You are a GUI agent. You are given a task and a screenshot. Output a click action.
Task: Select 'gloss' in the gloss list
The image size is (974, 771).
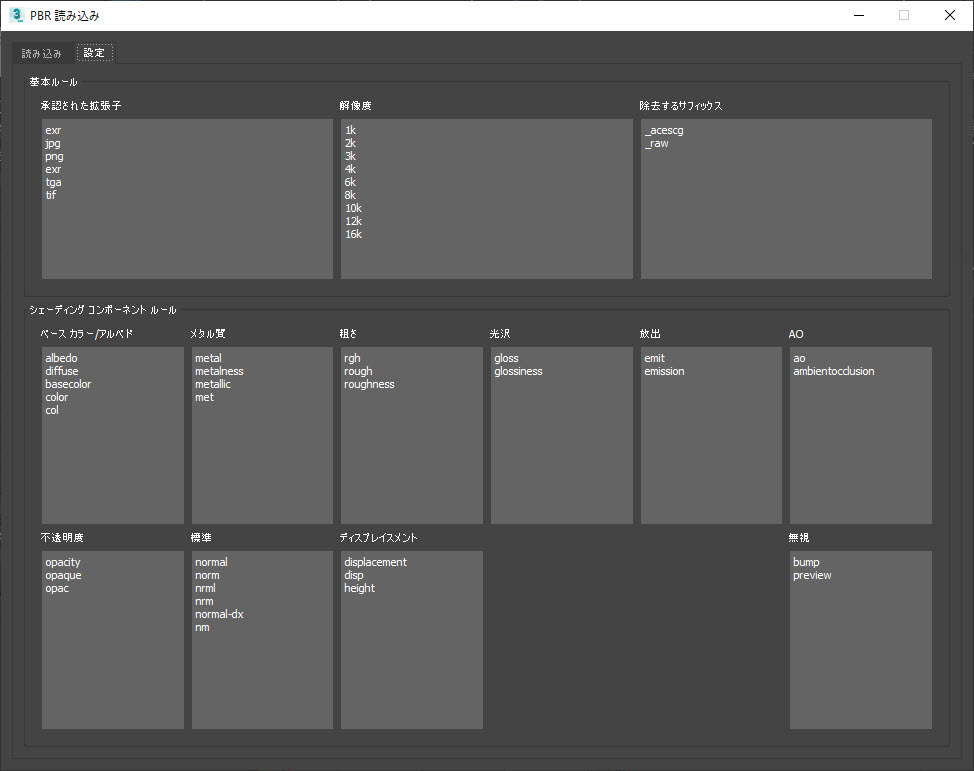[x=506, y=358]
